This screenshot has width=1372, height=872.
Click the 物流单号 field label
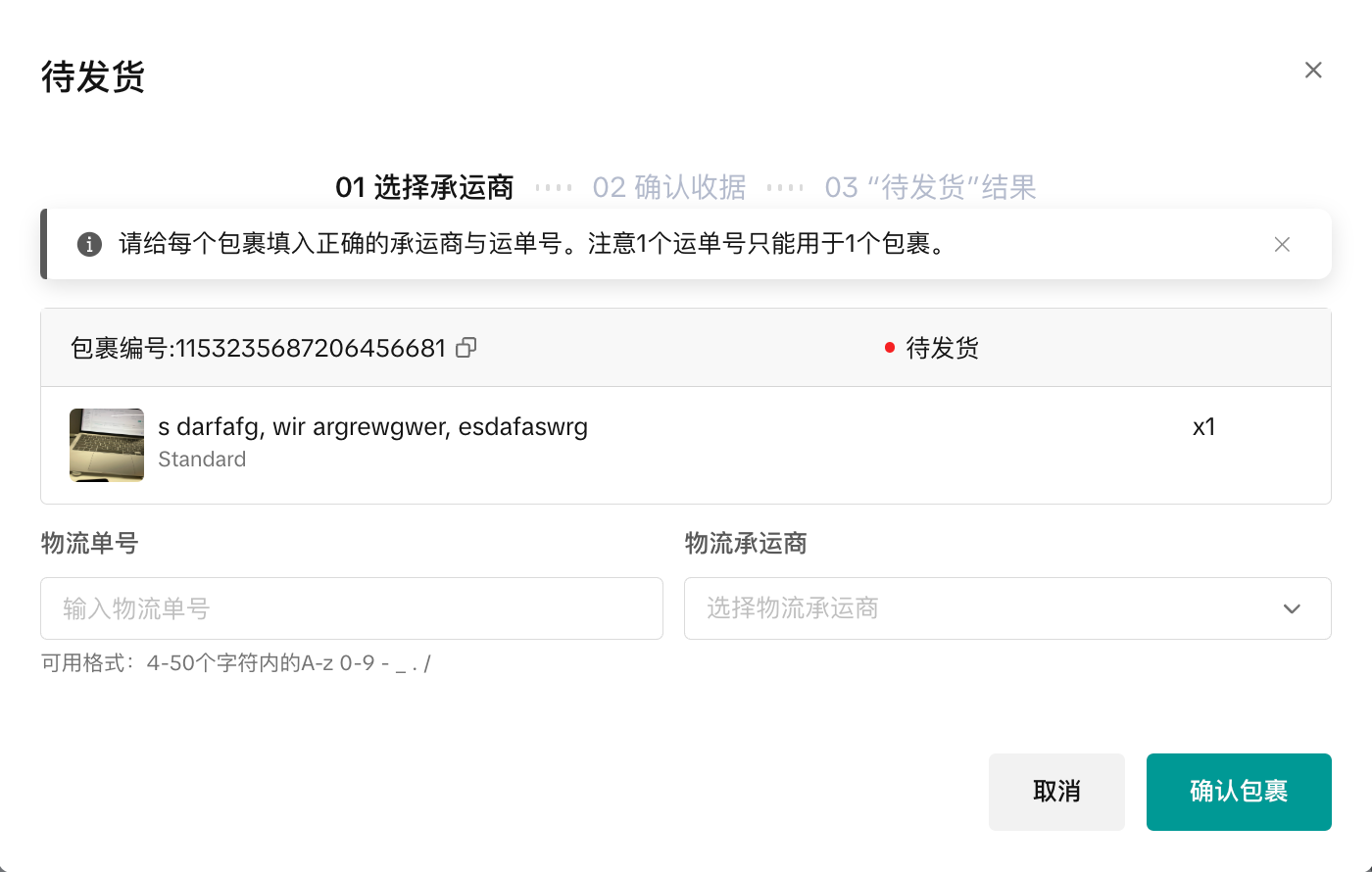(89, 544)
